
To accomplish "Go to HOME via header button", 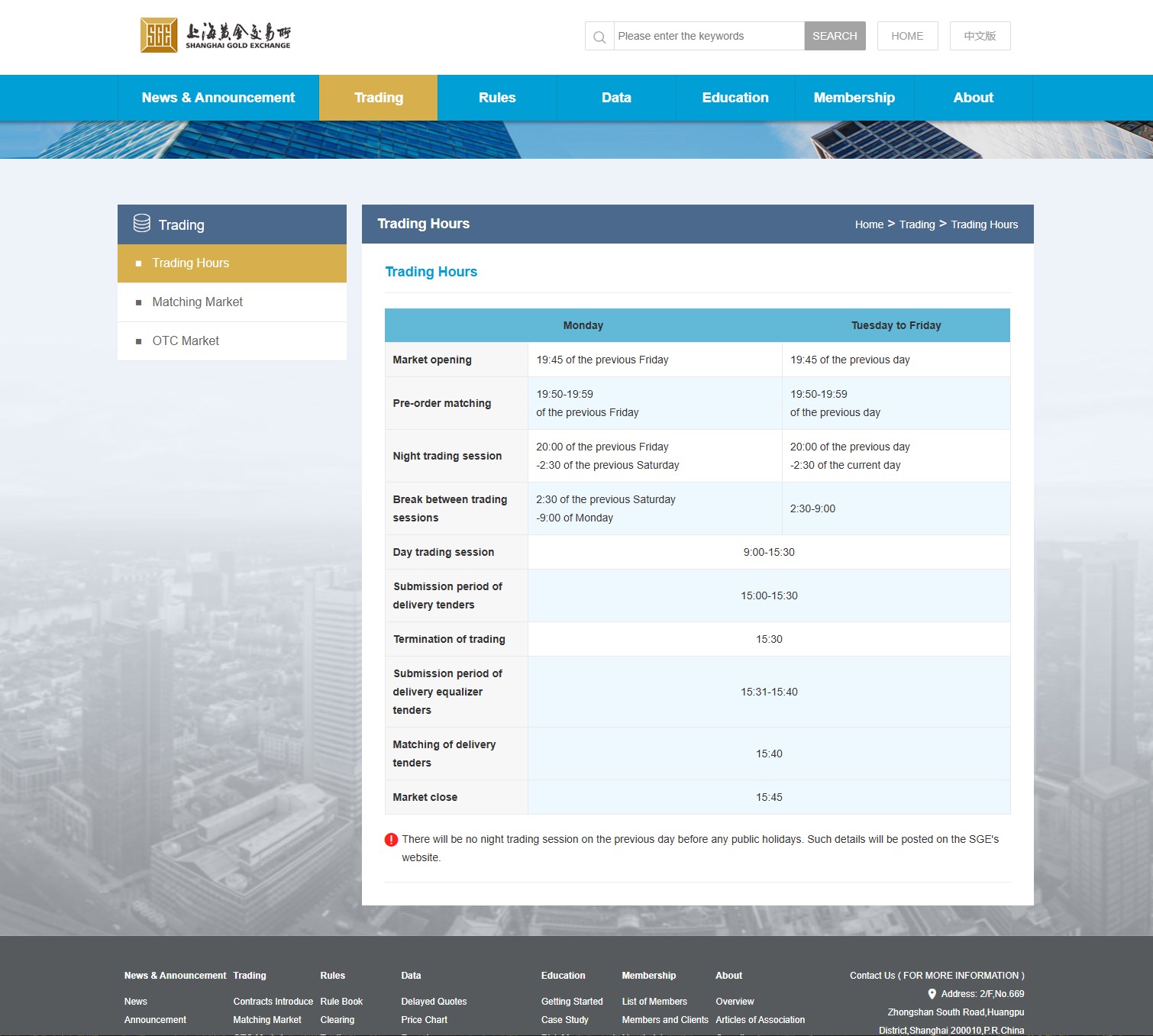I will [907, 36].
